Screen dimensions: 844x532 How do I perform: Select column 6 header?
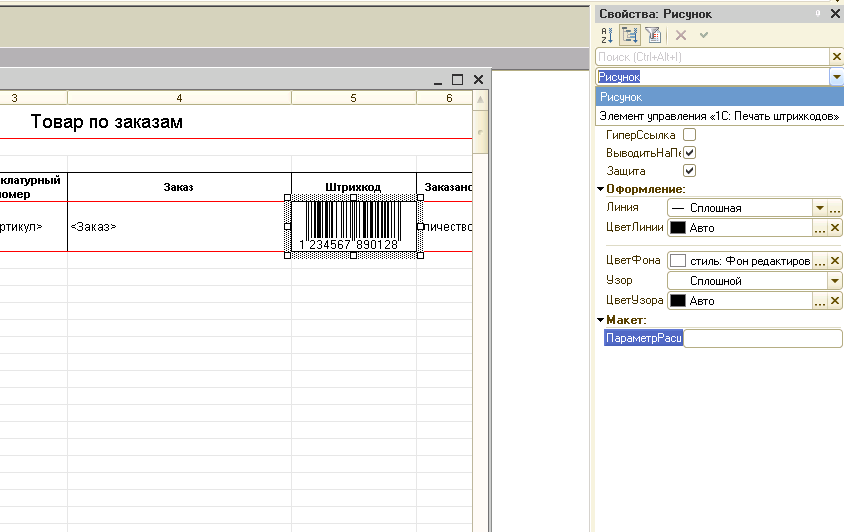(445, 98)
